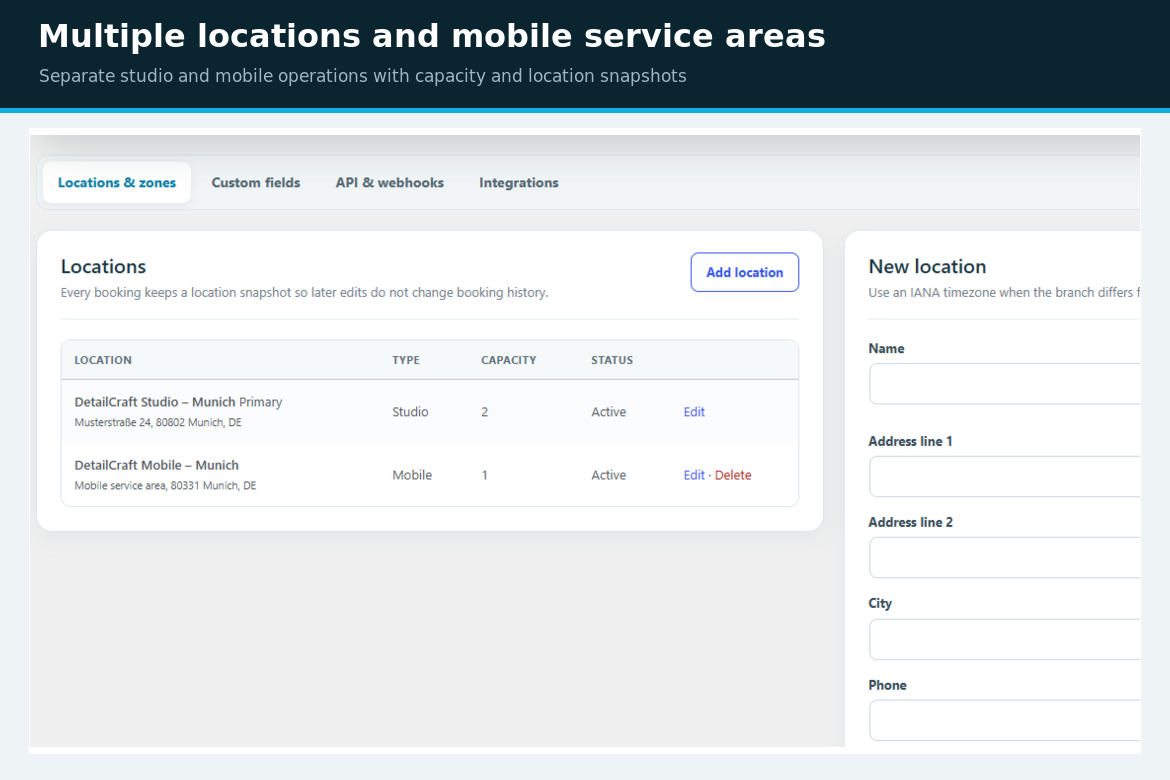1170x780 pixels.
Task: Click the CAPACITY column header
Action: tap(508, 361)
